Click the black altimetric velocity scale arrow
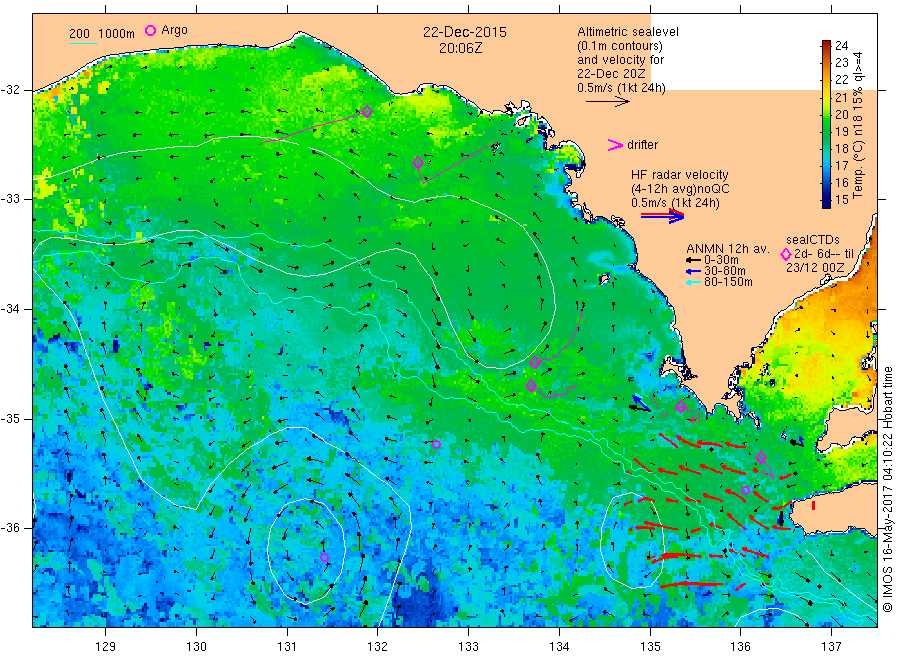 [x=608, y=102]
